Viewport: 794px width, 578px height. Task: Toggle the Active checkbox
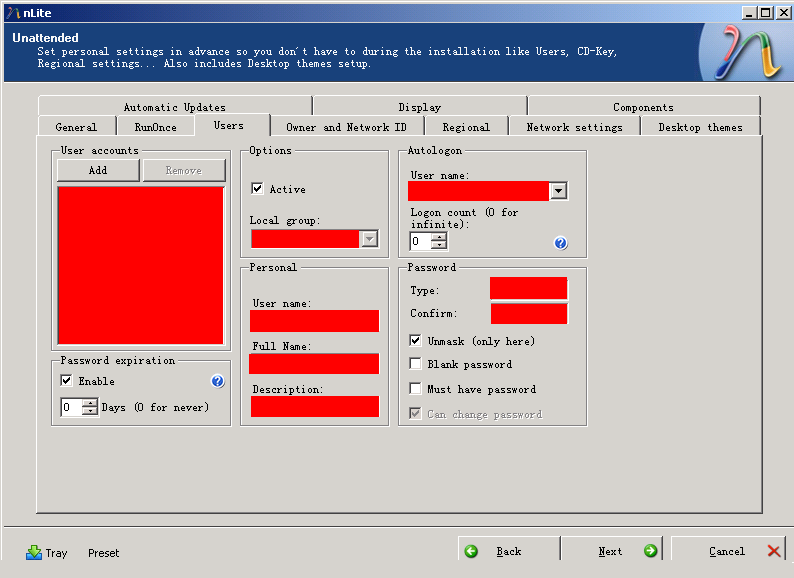point(257,189)
